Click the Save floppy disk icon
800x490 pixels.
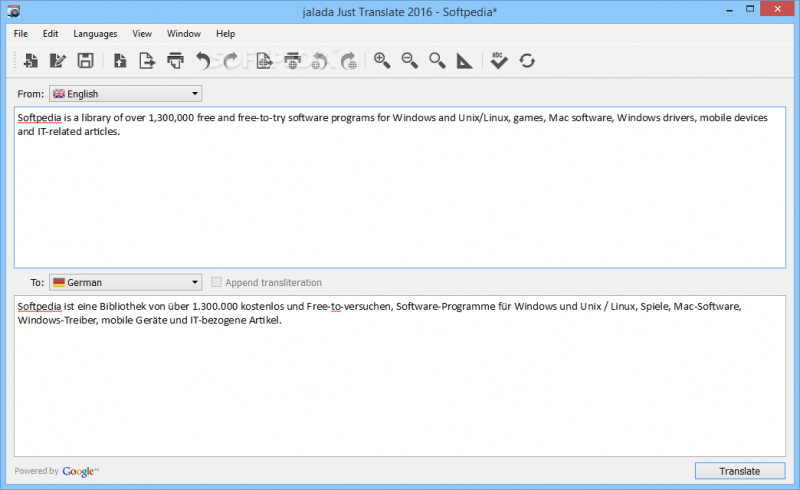[86, 61]
